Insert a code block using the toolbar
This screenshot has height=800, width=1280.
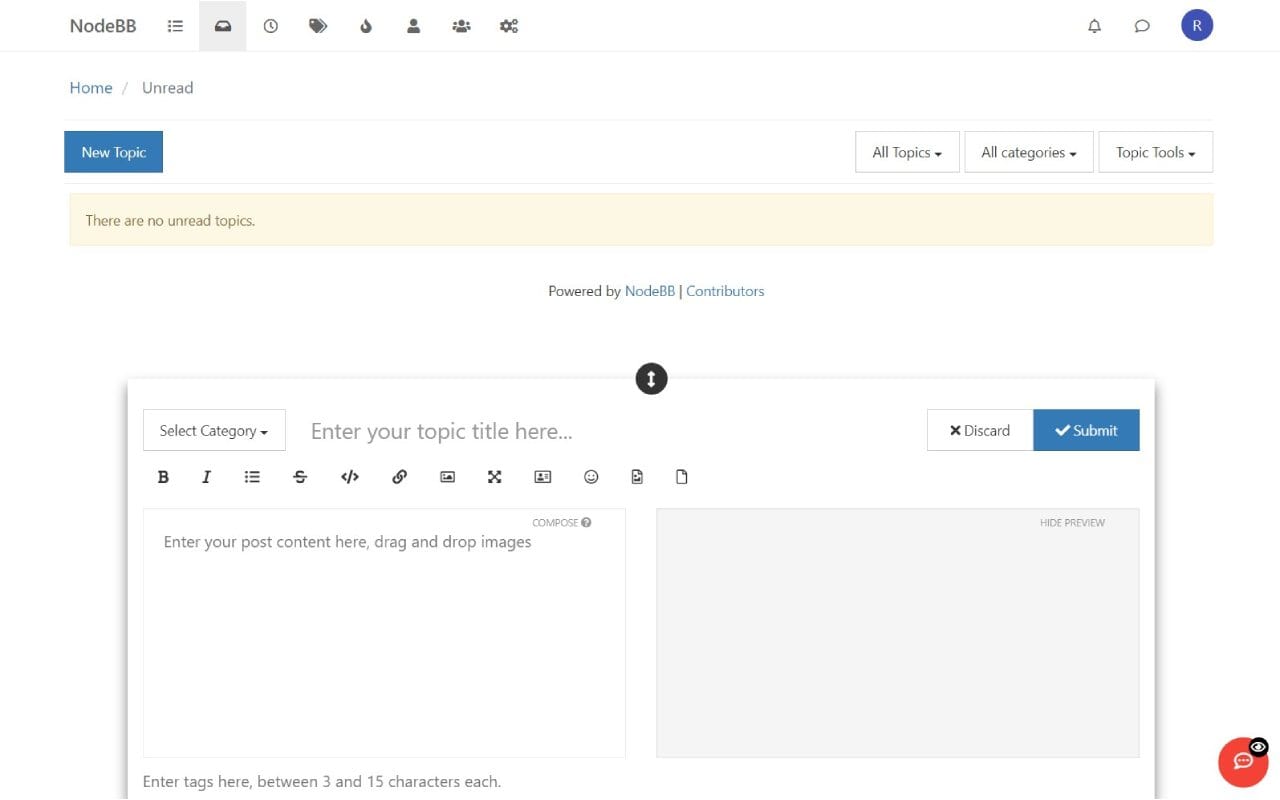pos(349,477)
